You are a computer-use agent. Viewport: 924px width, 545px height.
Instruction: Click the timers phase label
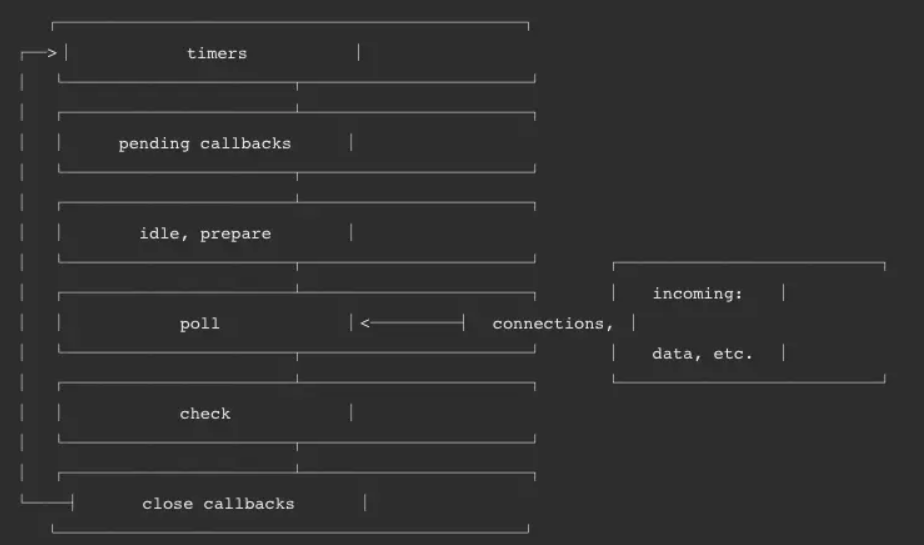pos(217,54)
